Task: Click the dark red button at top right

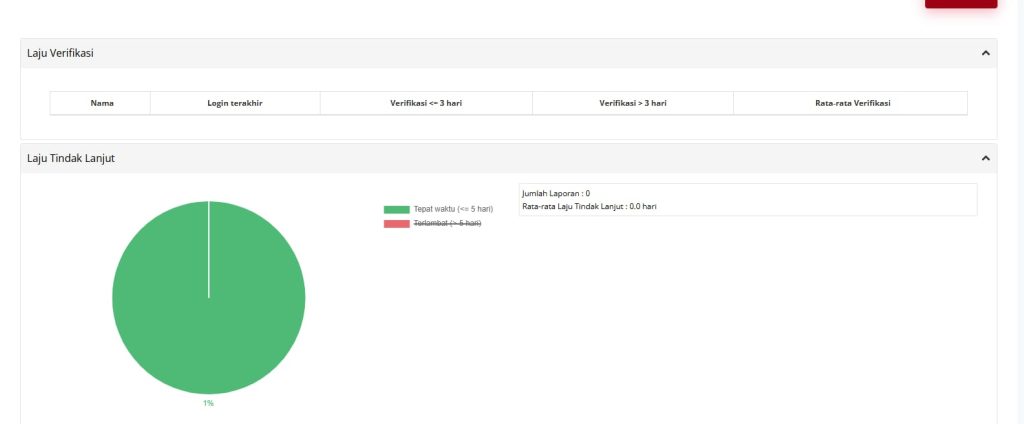Action: (961, 3)
